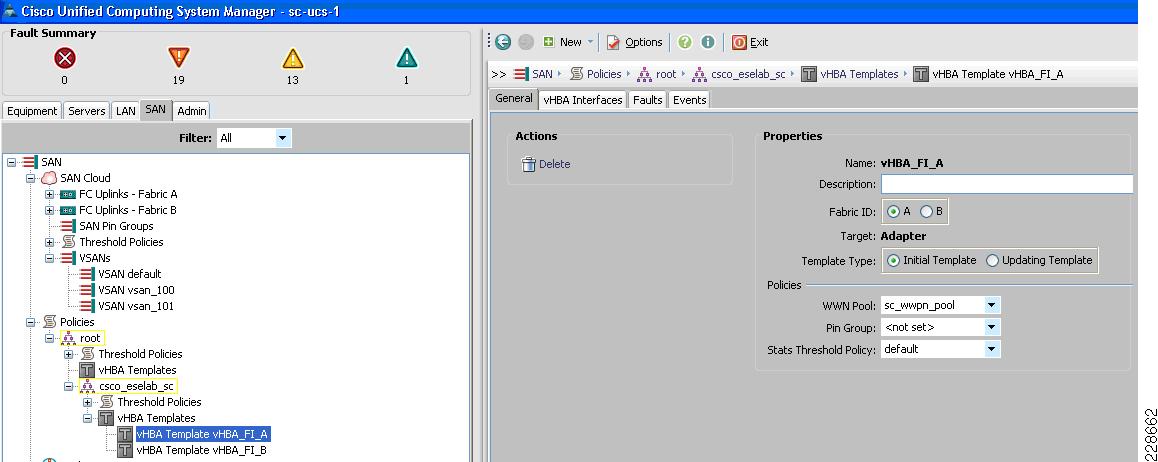This screenshot has height=462, width=1158.
Task: Click the Back navigation arrow icon
Action: (503, 42)
